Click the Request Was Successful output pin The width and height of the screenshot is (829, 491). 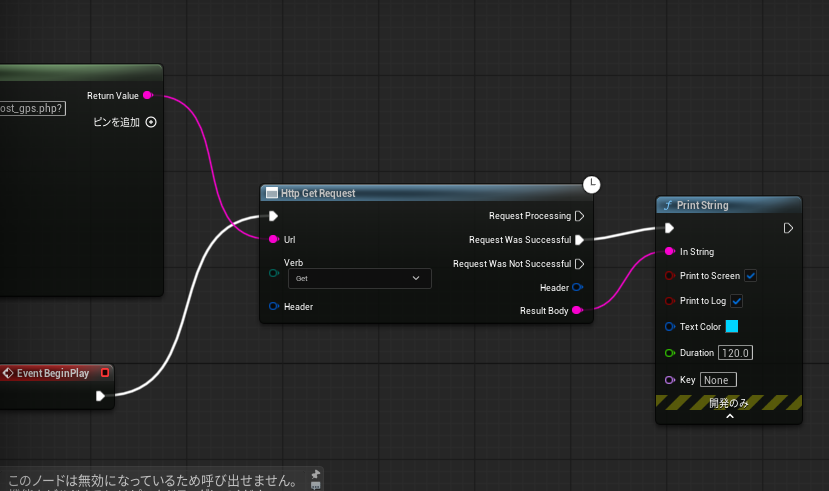pos(579,240)
